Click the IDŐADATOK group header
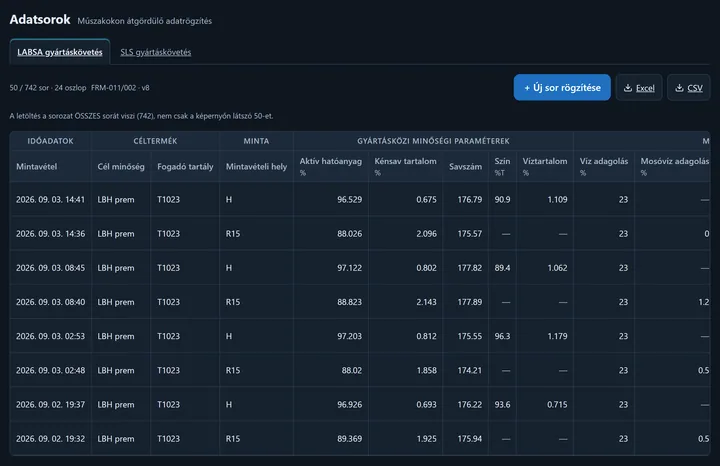 (51, 141)
